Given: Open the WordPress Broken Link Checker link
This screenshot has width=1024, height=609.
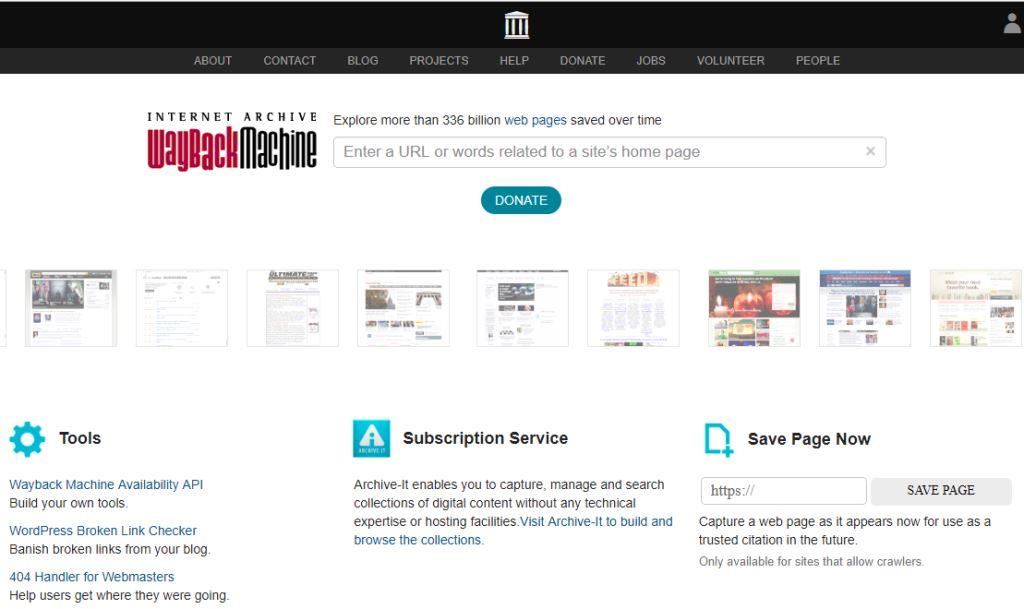Looking at the screenshot, I should coord(103,531).
